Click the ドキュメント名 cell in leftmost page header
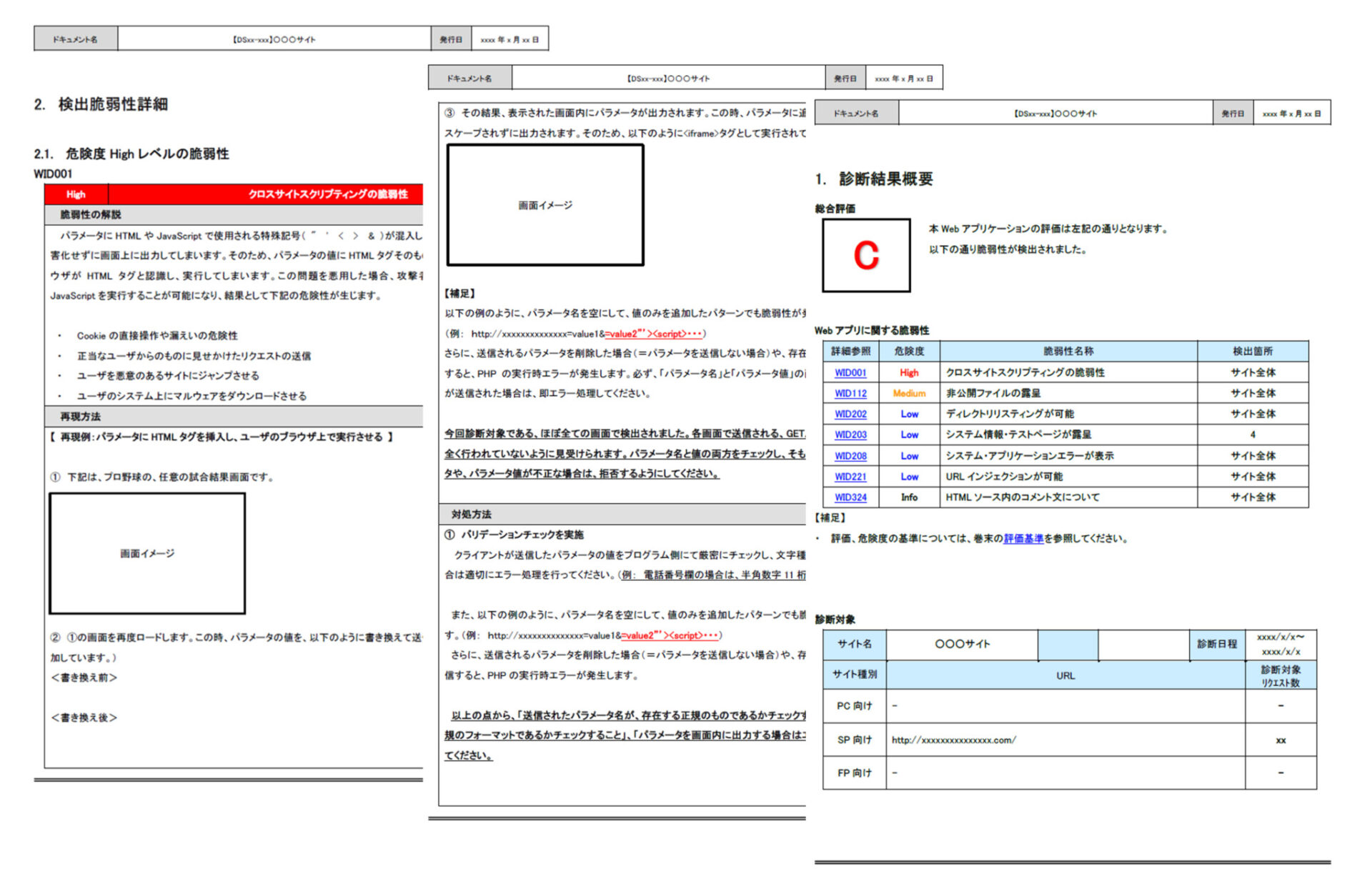 tap(76, 39)
